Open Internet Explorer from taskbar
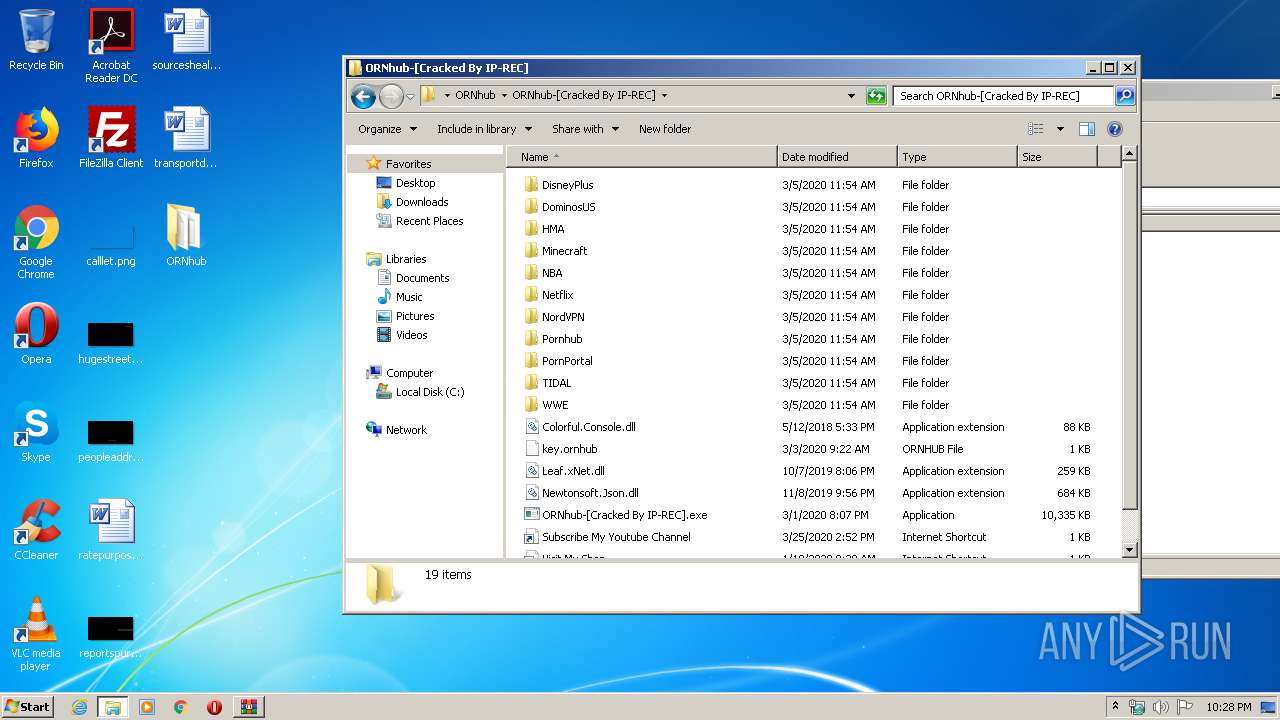The image size is (1280, 720). [80, 707]
